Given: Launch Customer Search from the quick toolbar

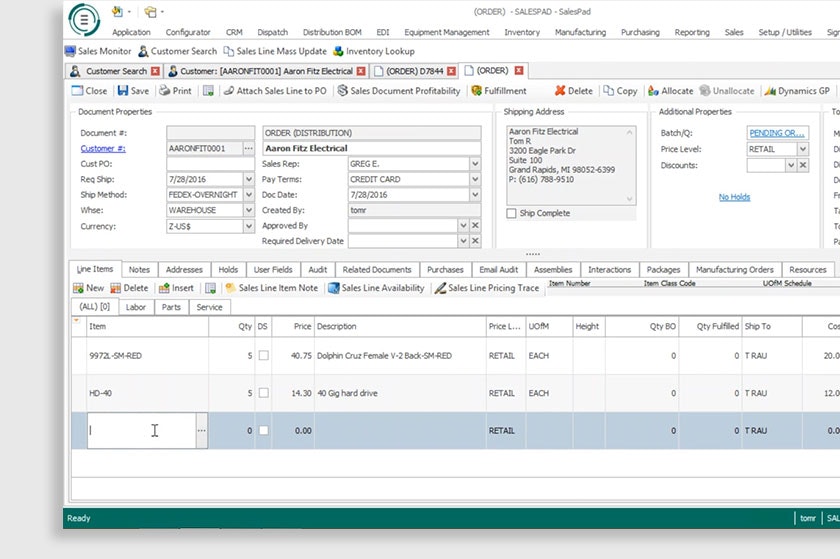Looking at the screenshot, I should [x=178, y=51].
